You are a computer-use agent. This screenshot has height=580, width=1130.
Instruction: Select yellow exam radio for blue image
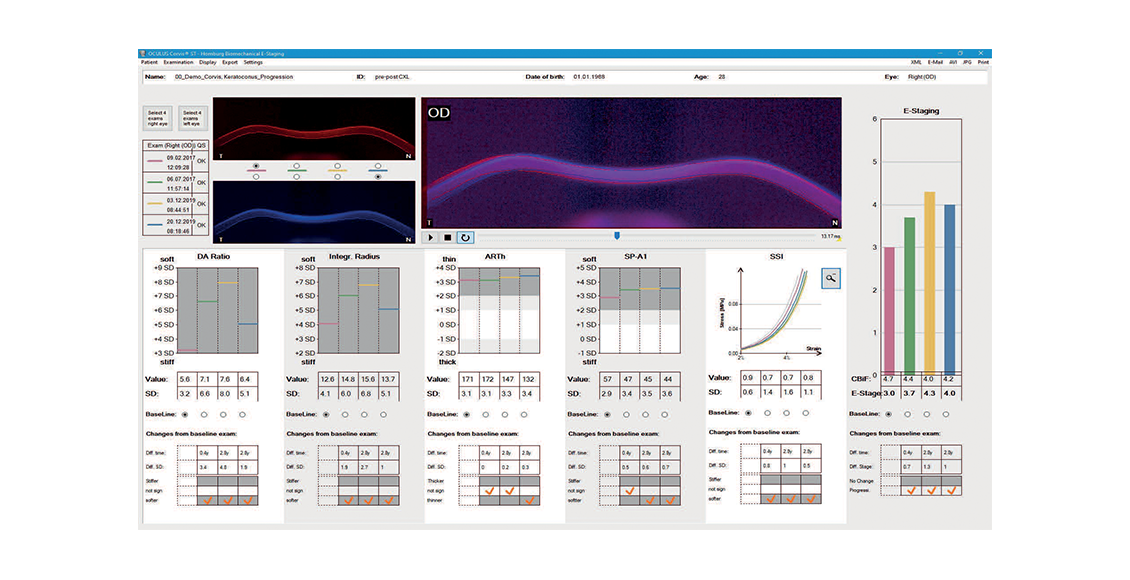tap(337, 177)
